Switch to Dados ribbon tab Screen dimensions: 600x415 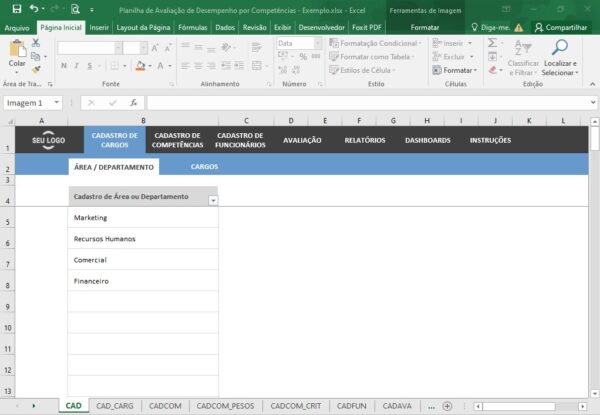(x=225, y=28)
